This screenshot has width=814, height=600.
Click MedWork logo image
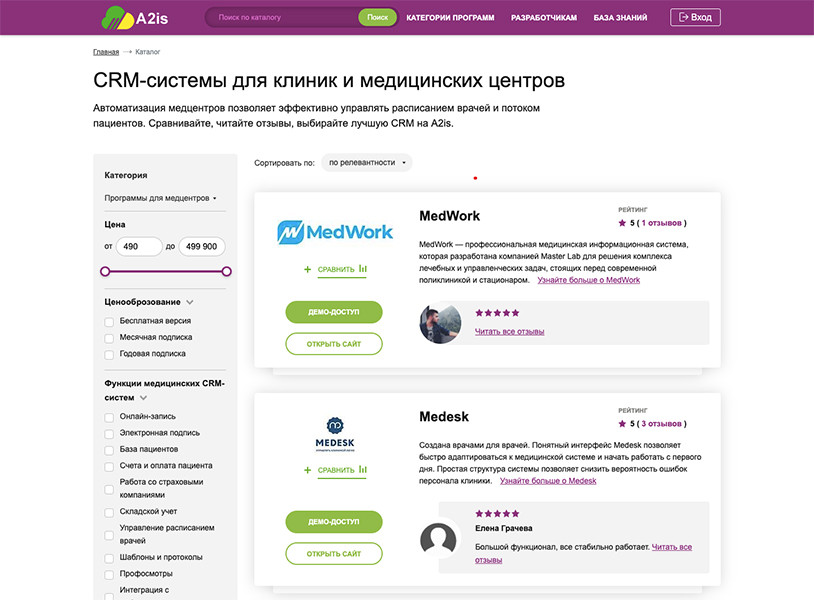(334, 232)
